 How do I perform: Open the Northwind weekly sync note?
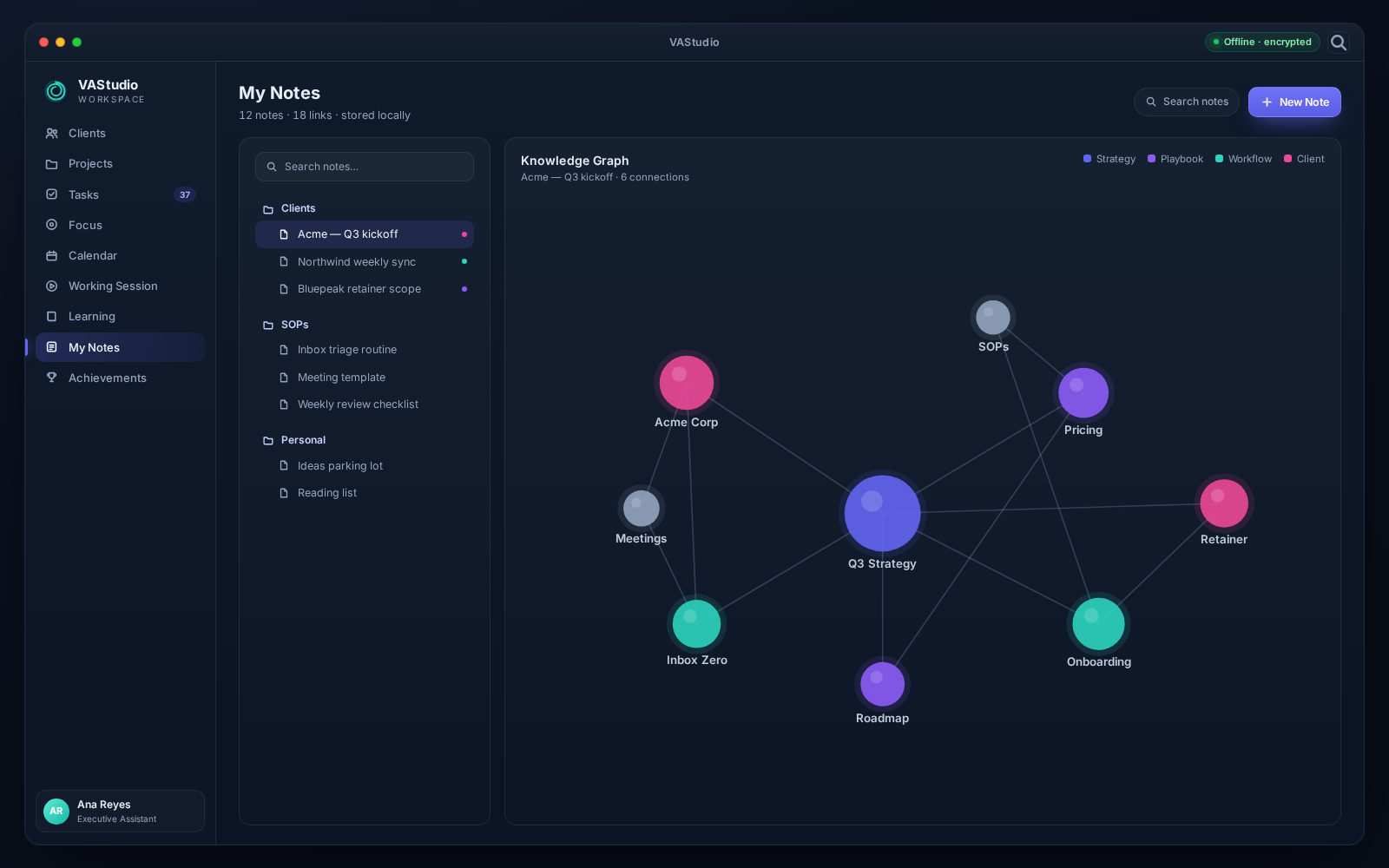(365, 261)
